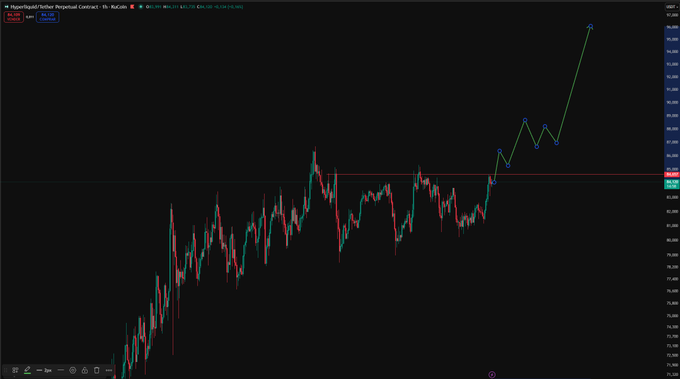This screenshot has height=379, width=680.
Task: Click the red KuCoin flag icon
Action: 132,7
